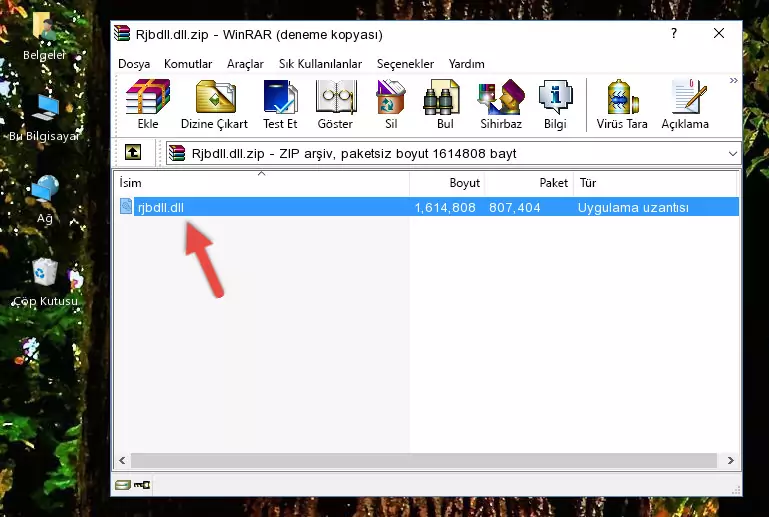
Task: Click the Uygulama uzantısı type cell
Action: click(633, 207)
